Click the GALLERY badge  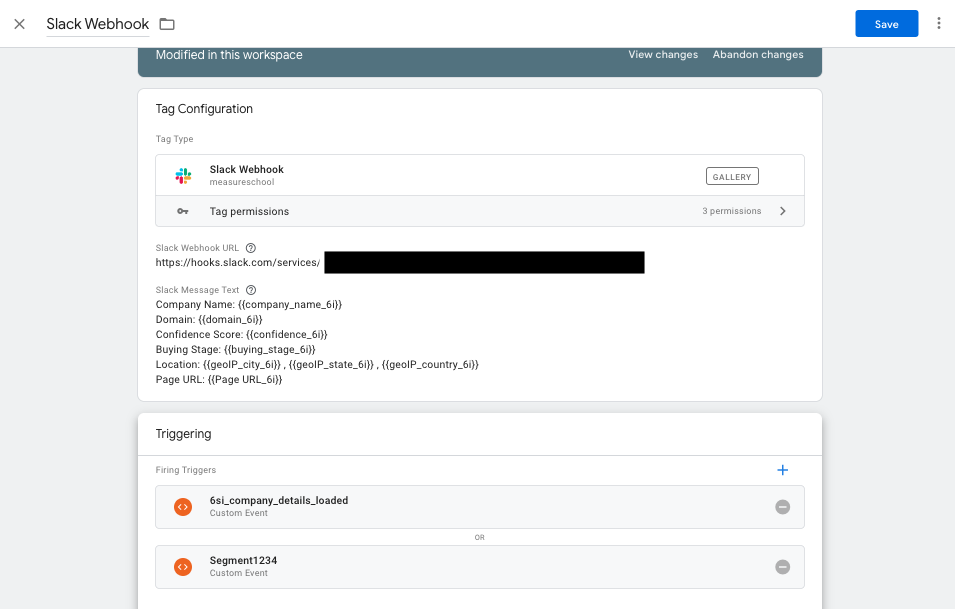pyautogui.click(x=731, y=177)
